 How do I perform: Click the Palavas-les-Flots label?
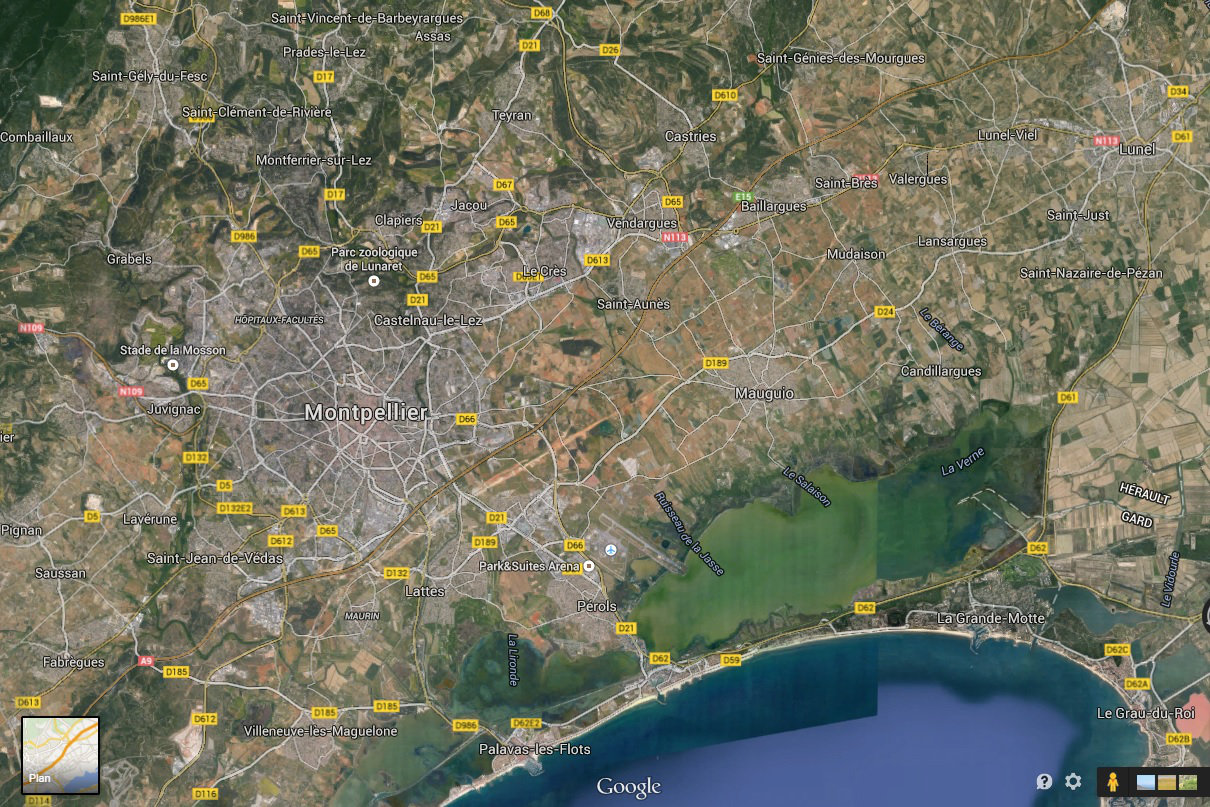coord(535,749)
